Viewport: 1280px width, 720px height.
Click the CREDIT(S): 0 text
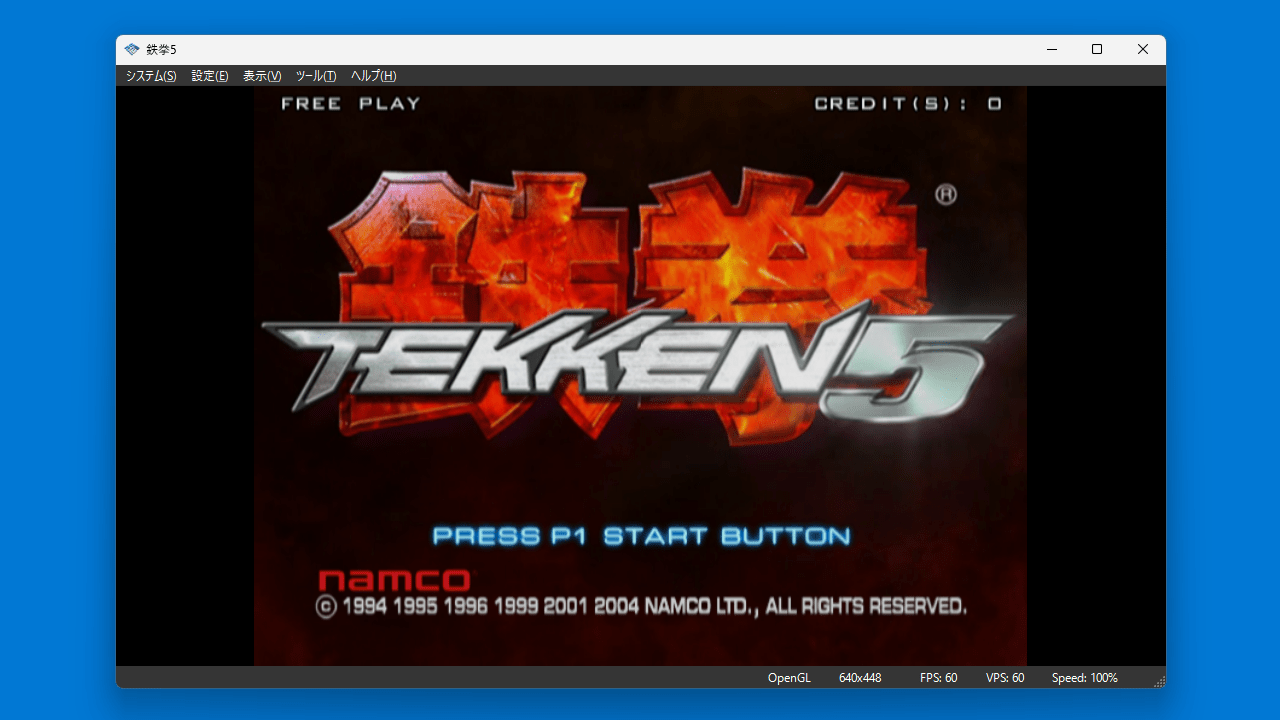click(x=908, y=103)
